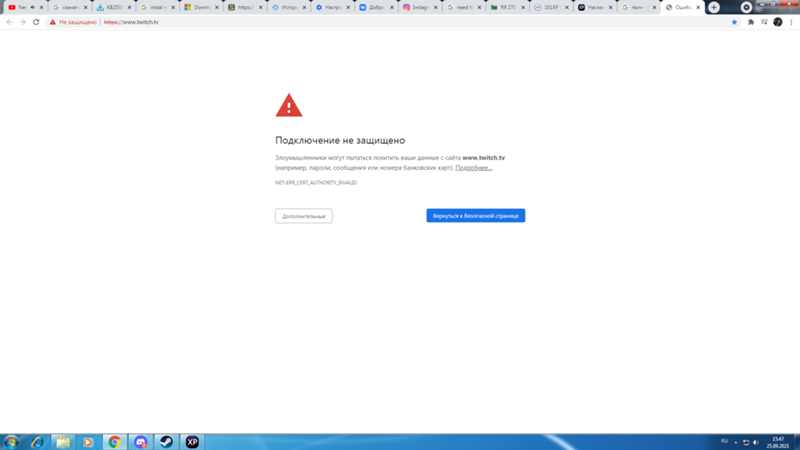Screen dimensions: 800x450
Task: Open the volume speaker icon in tray
Action: (756, 442)
